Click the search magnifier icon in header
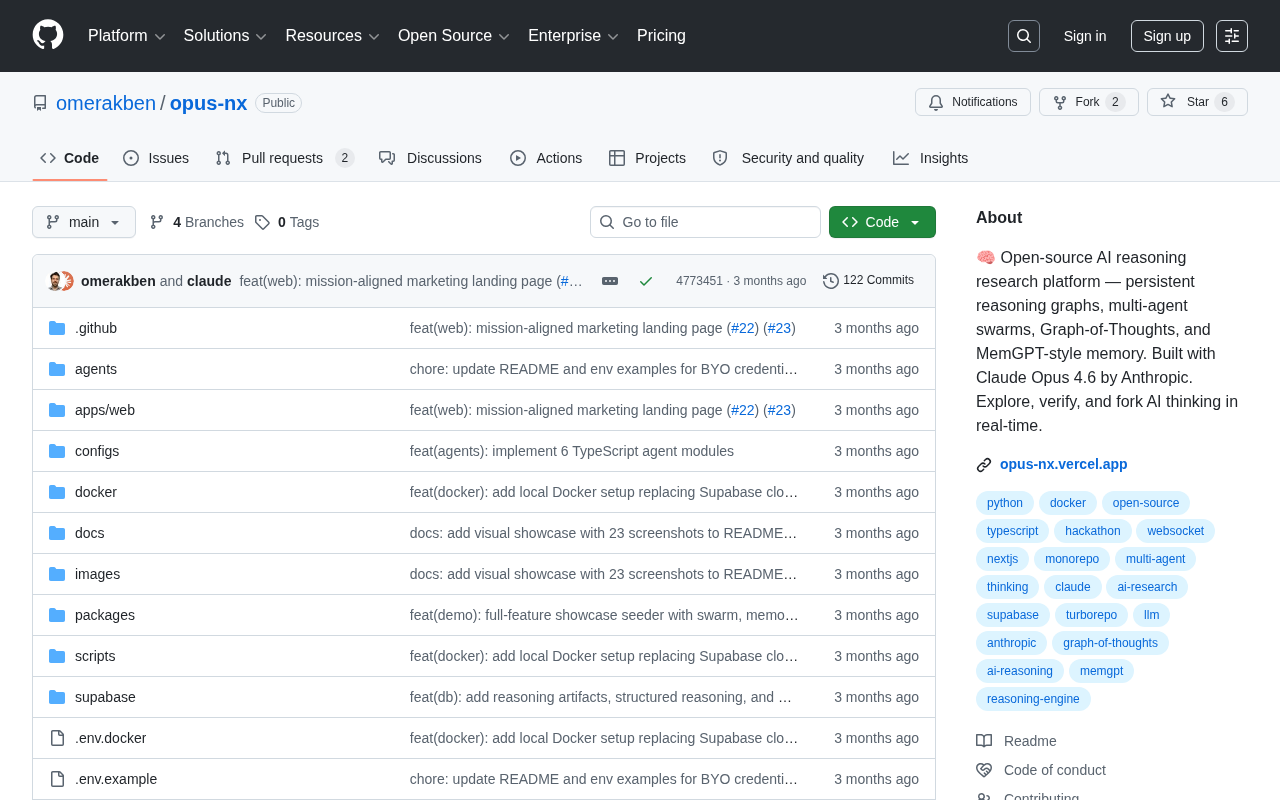Viewport: 1280px width, 800px height. [x=1024, y=36]
